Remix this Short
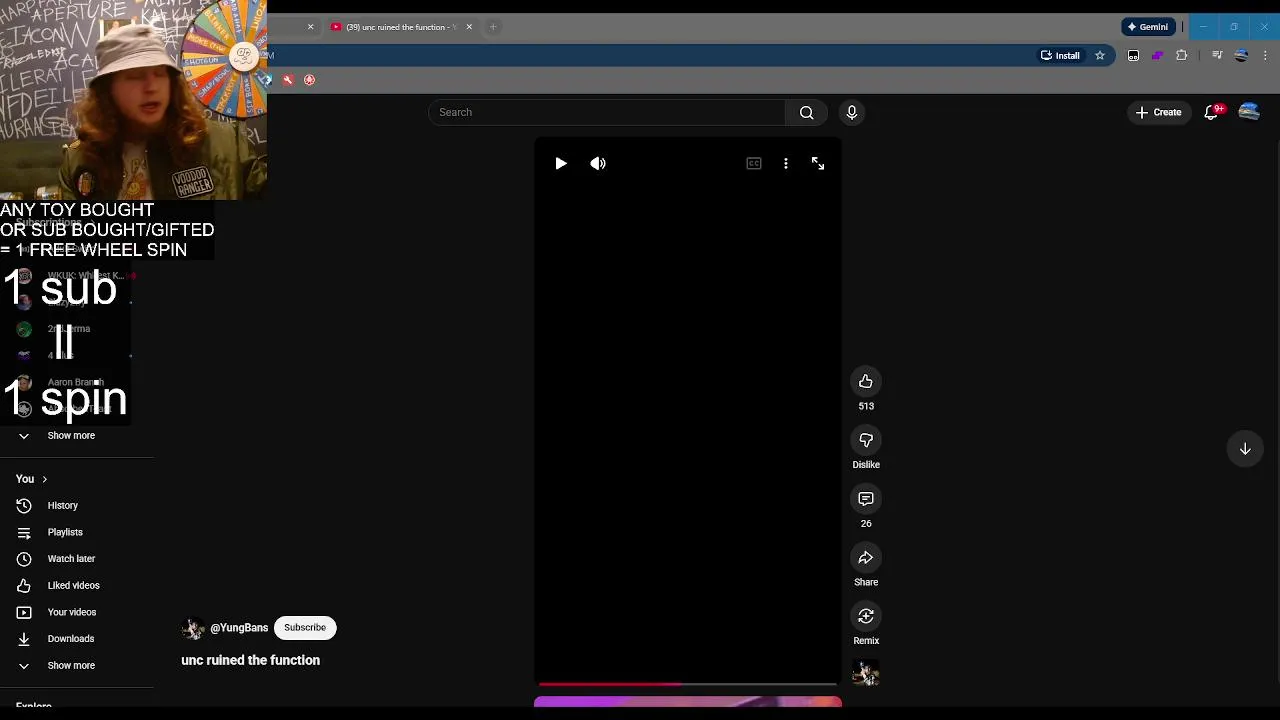The height and width of the screenshot is (720, 1280). [866, 616]
